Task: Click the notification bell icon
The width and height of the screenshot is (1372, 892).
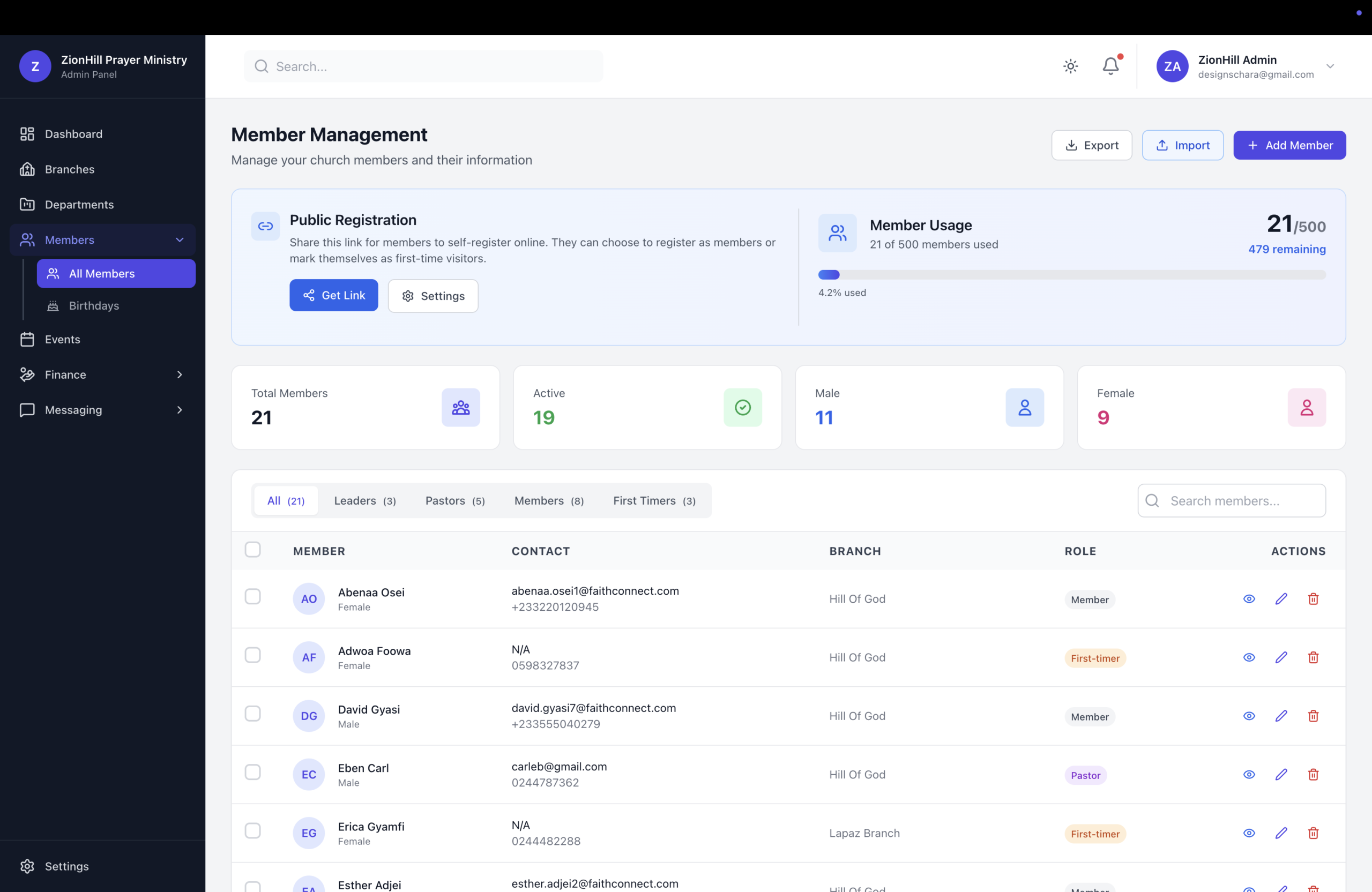Action: 1110,66
